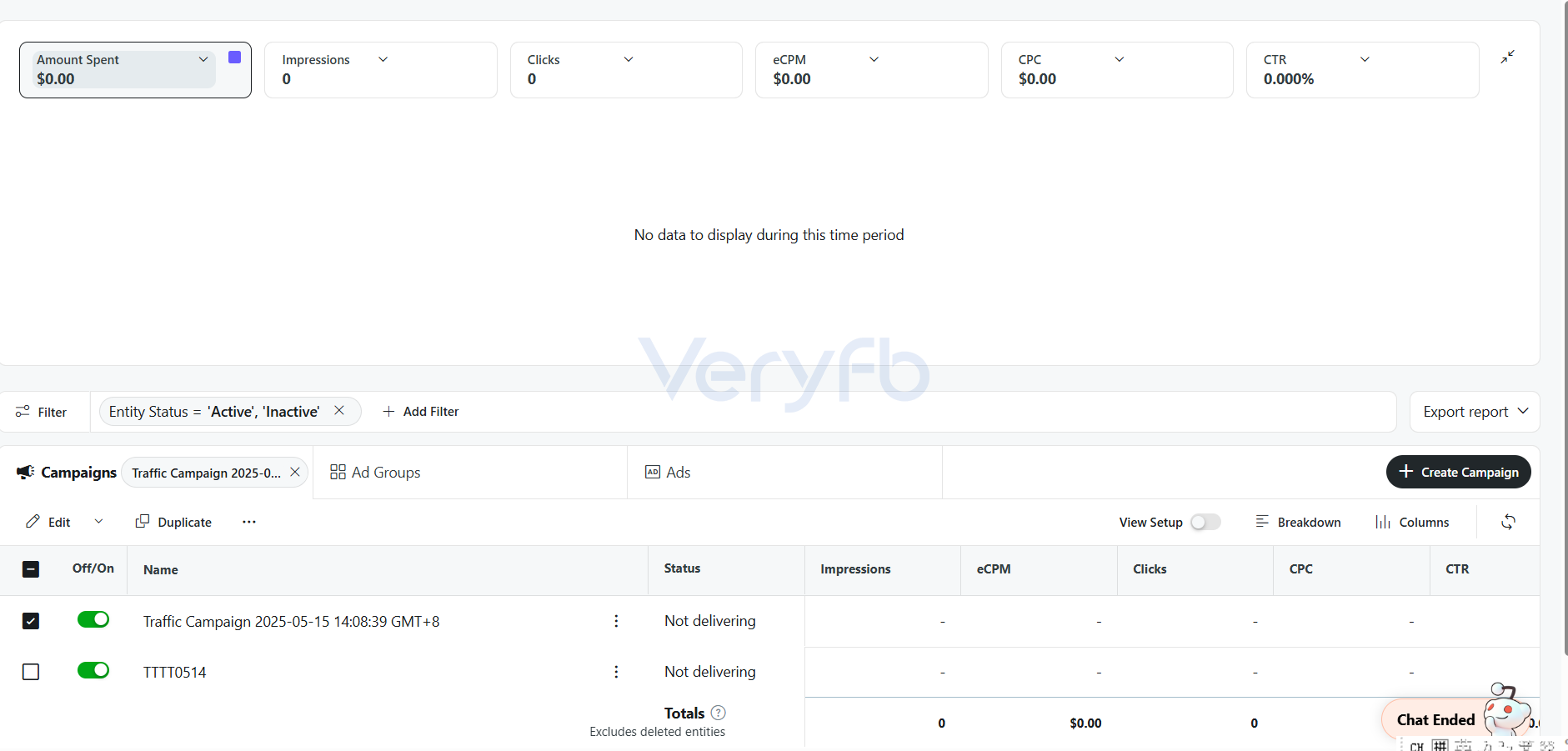Refresh the campaigns table

pos(1508,522)
